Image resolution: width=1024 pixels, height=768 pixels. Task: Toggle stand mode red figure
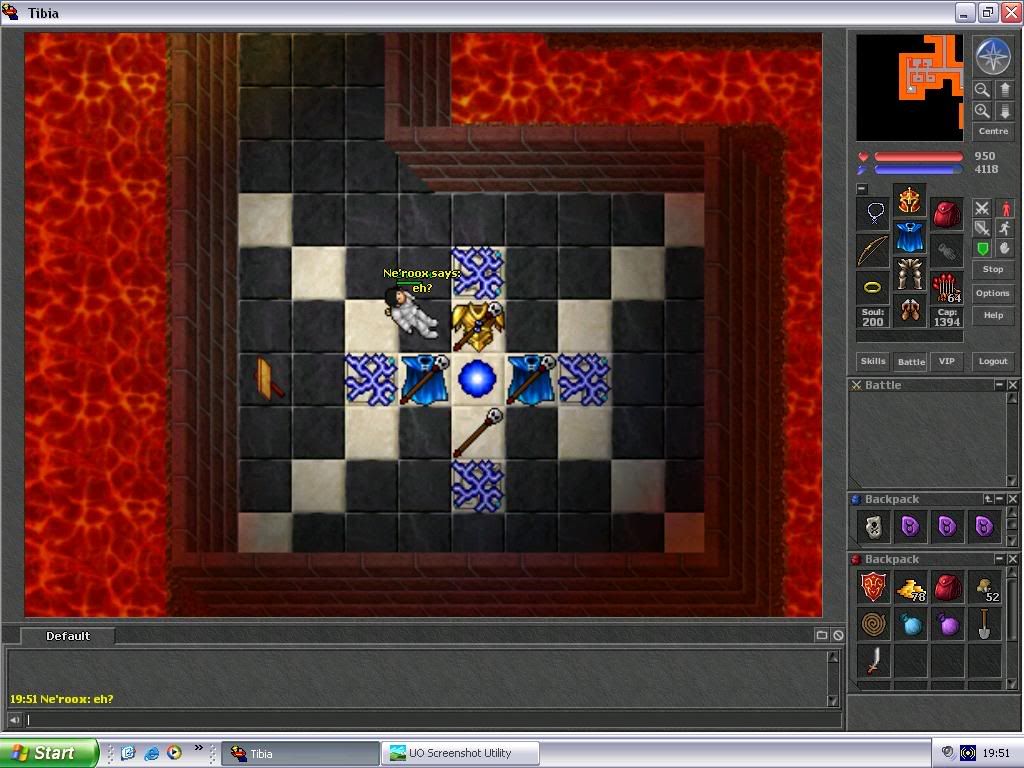[x=1005, y=208]
